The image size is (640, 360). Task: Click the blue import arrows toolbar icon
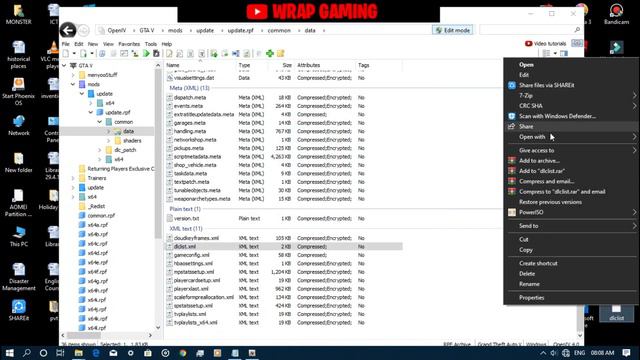[x=236, y=53]
